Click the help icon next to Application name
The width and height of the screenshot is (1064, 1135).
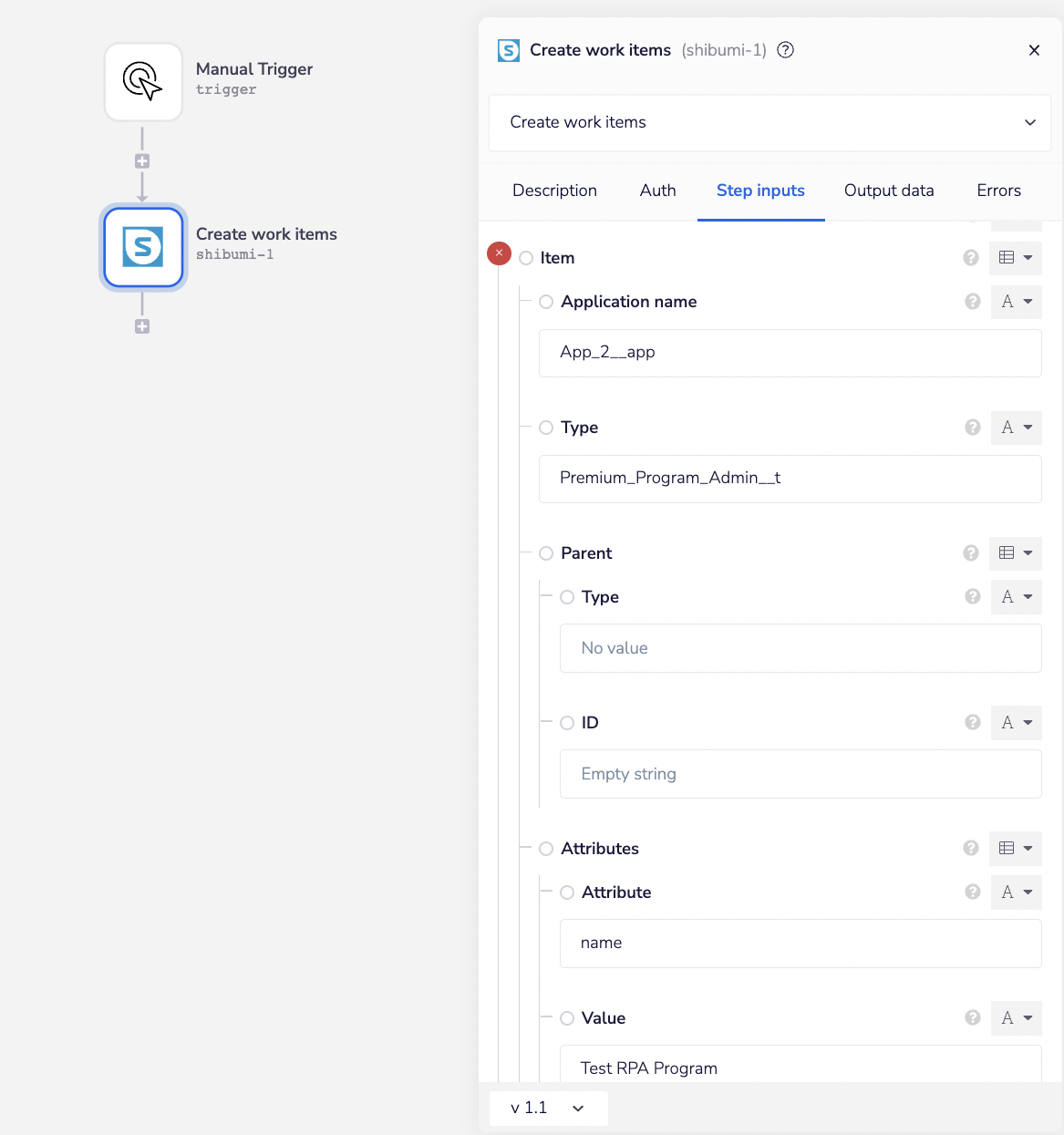tap(972, 302)
